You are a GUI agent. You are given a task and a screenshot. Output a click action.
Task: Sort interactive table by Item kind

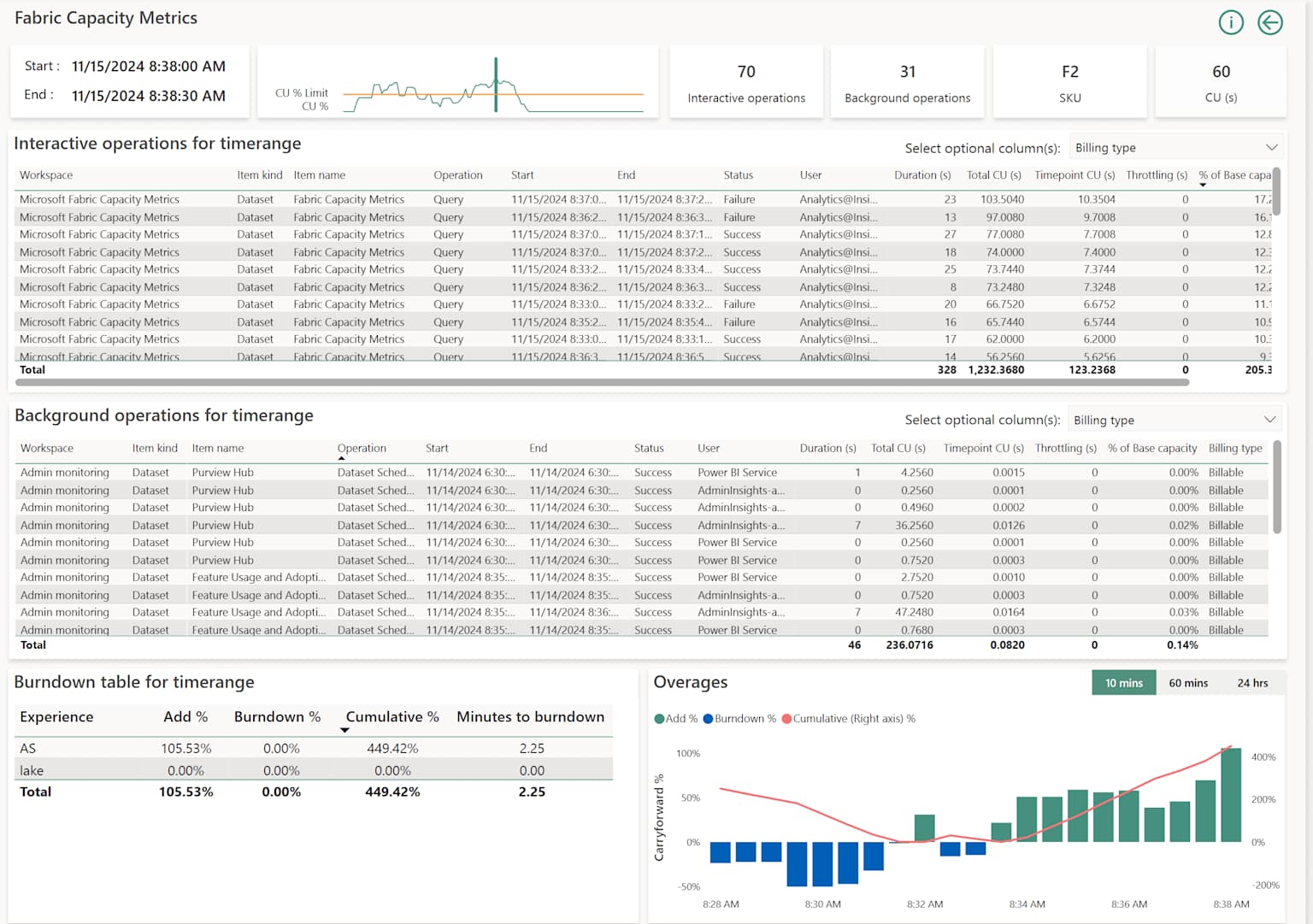[260, 175]
